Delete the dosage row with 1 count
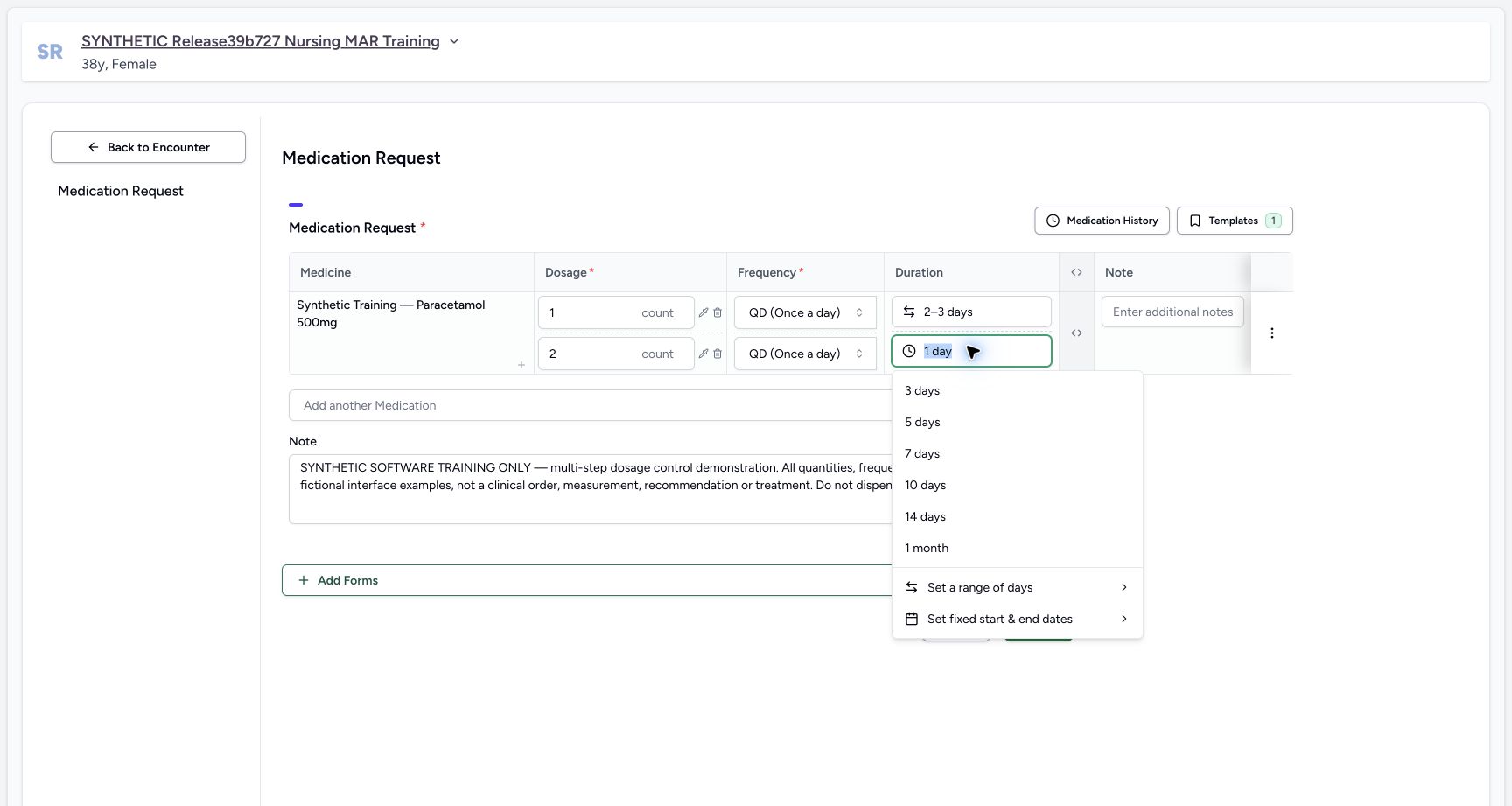This screenshot has width=1512, height=806. [x=717, y=312]
